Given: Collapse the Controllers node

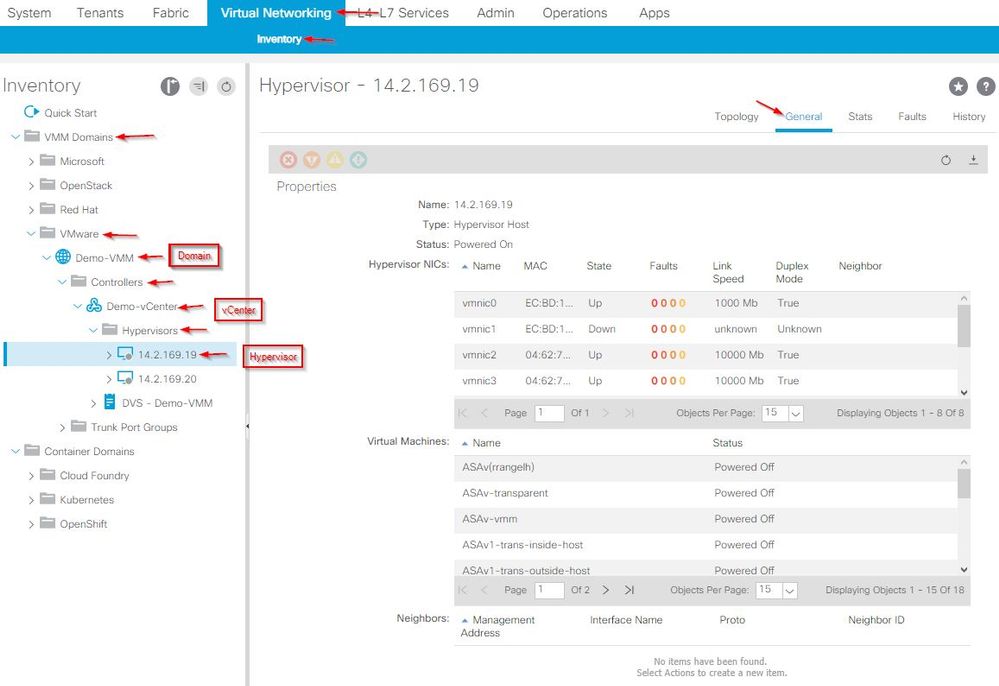Looking at the screenshot, I should (x=62, y=282).
